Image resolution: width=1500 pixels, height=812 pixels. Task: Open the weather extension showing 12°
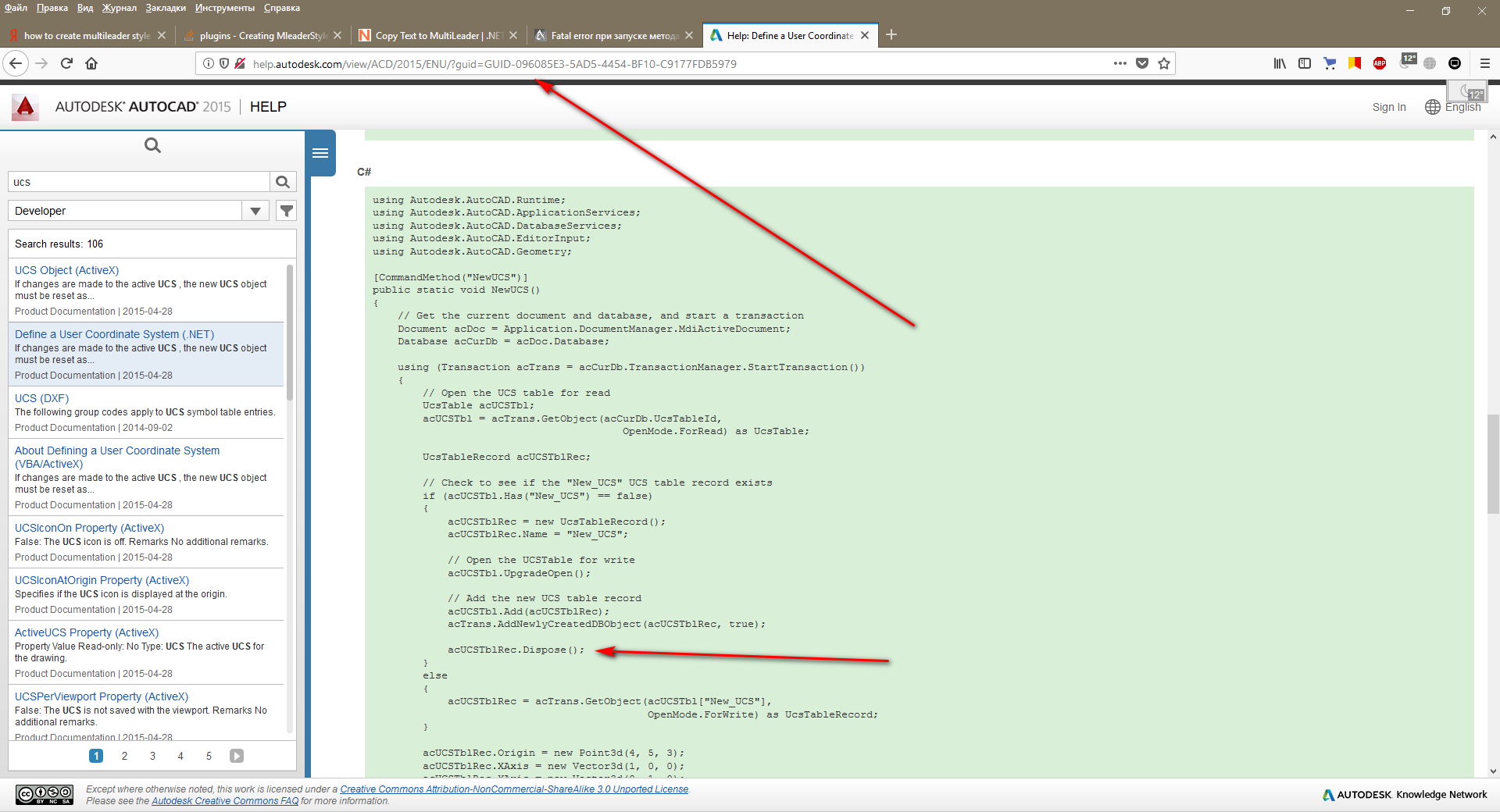1407,61
